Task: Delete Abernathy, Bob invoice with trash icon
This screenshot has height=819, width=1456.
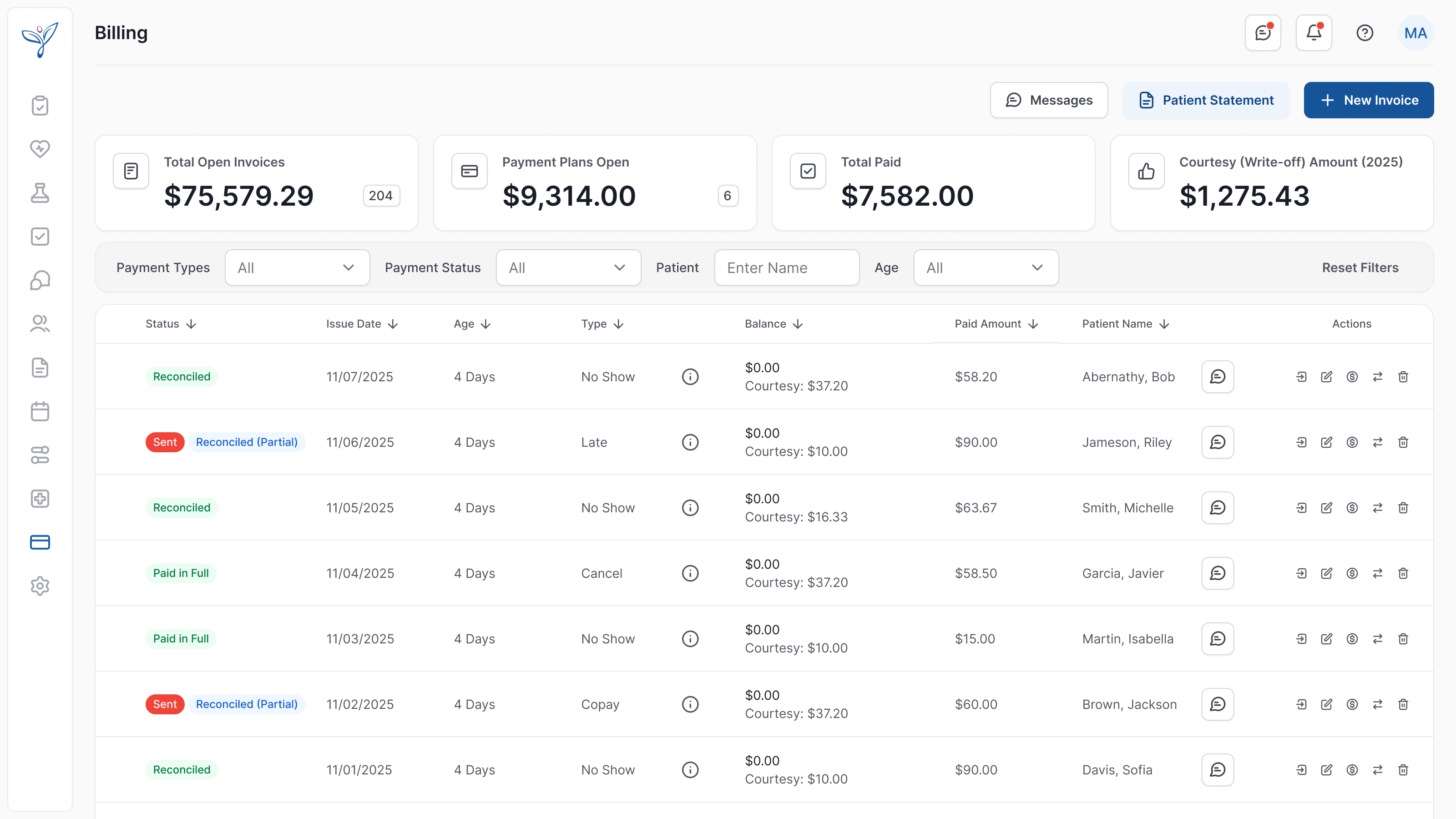Action: pyautogui.click(x=1403, y=376)
